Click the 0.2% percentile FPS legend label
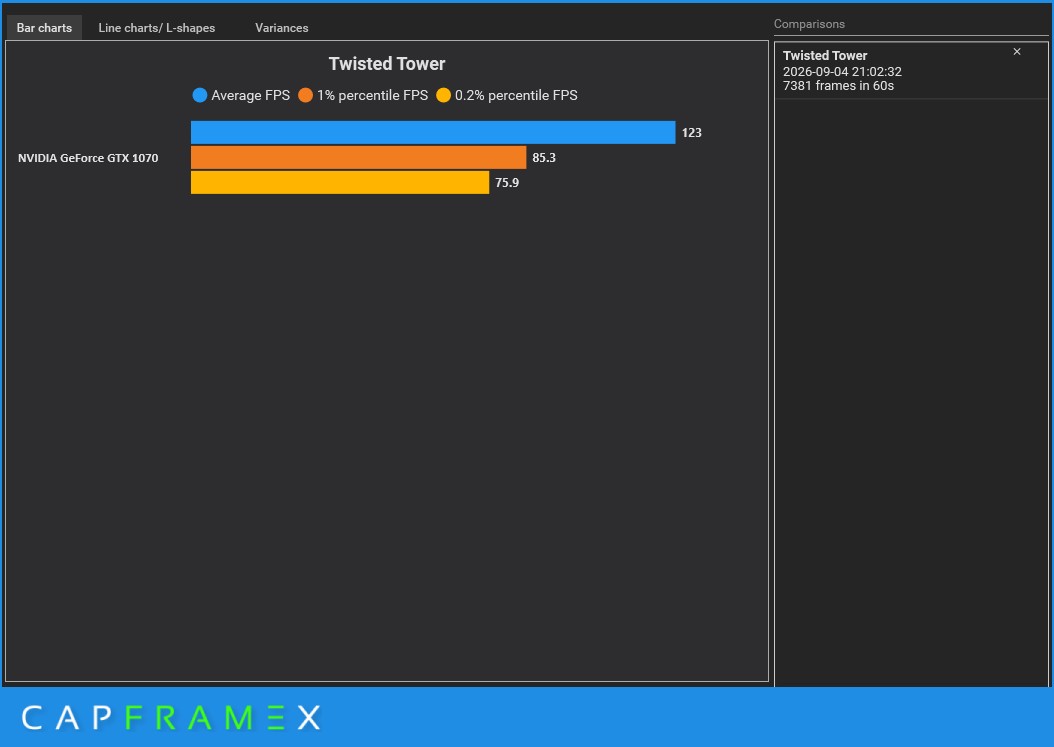This screenshot has width=1054, height=747. (x=516, y=95)
